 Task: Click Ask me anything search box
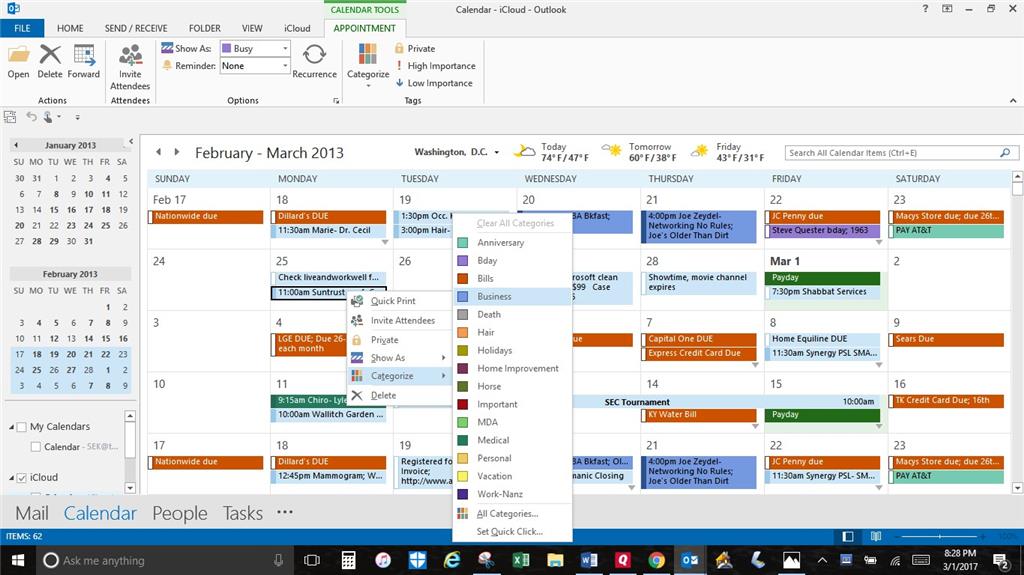pos(163,560)
